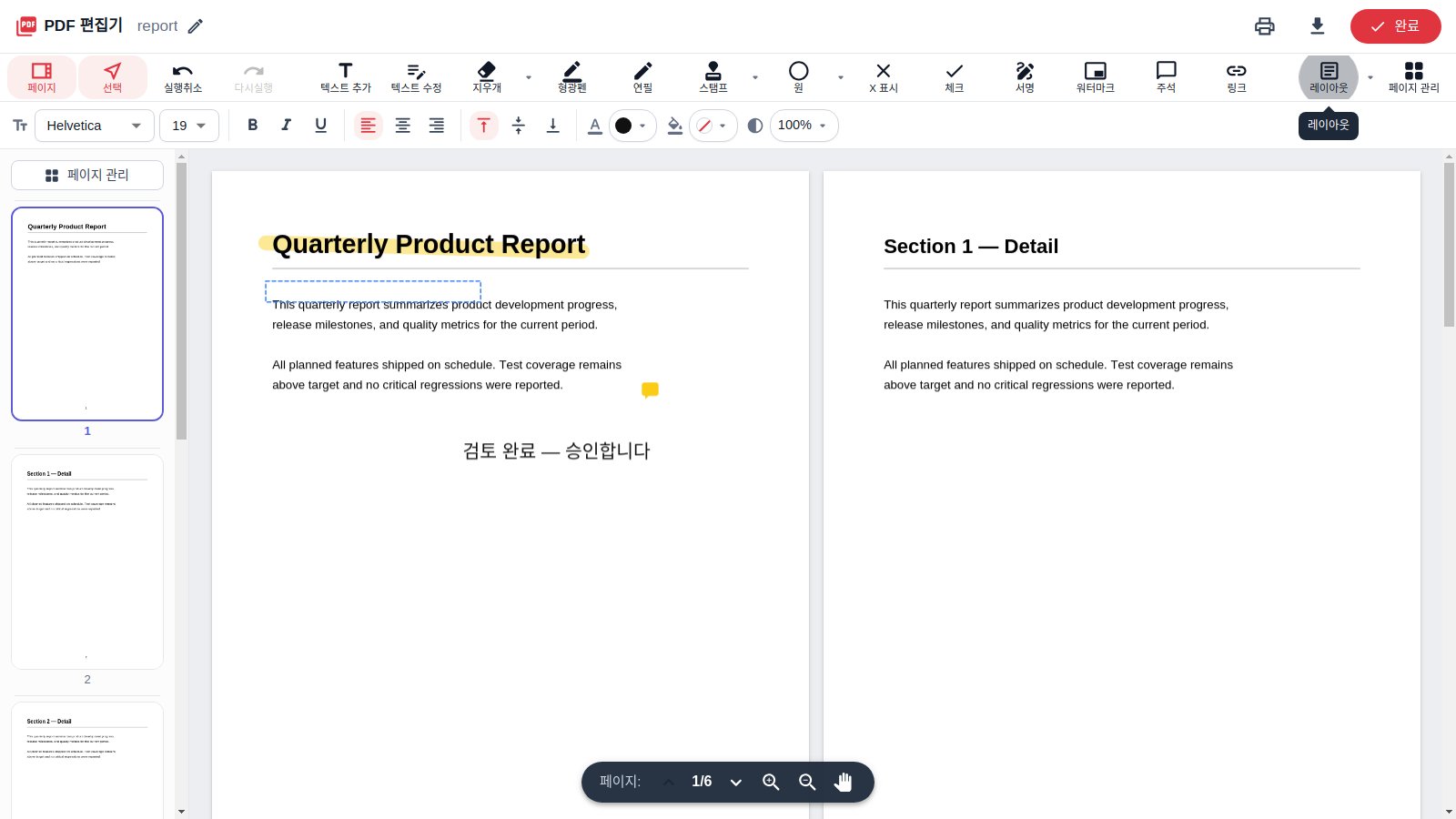Open the 서명 signature tool
The image size is (1456, 819).
tap(1026, 77)
